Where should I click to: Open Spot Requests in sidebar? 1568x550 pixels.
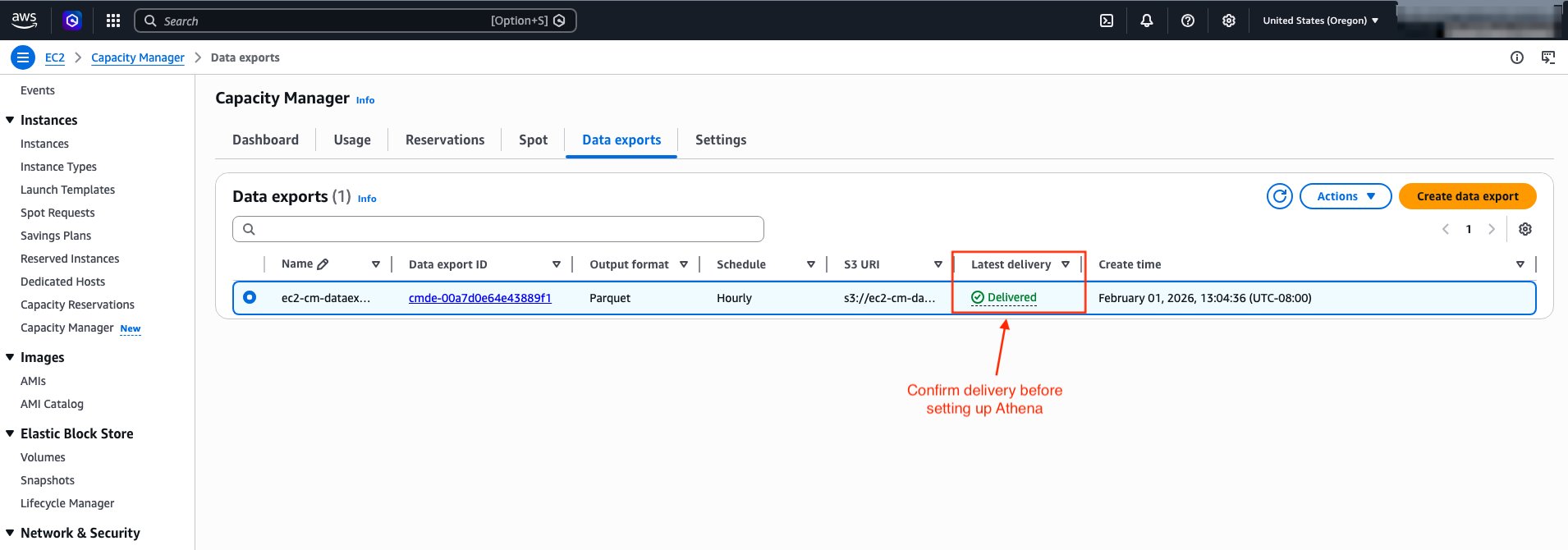coord(57,213)
